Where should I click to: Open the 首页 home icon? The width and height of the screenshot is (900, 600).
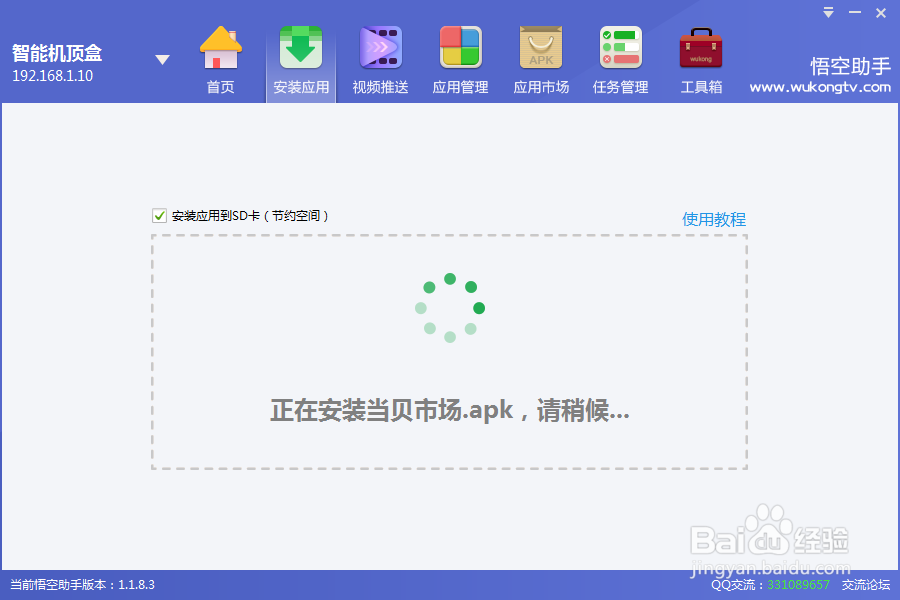pos(221,60)
